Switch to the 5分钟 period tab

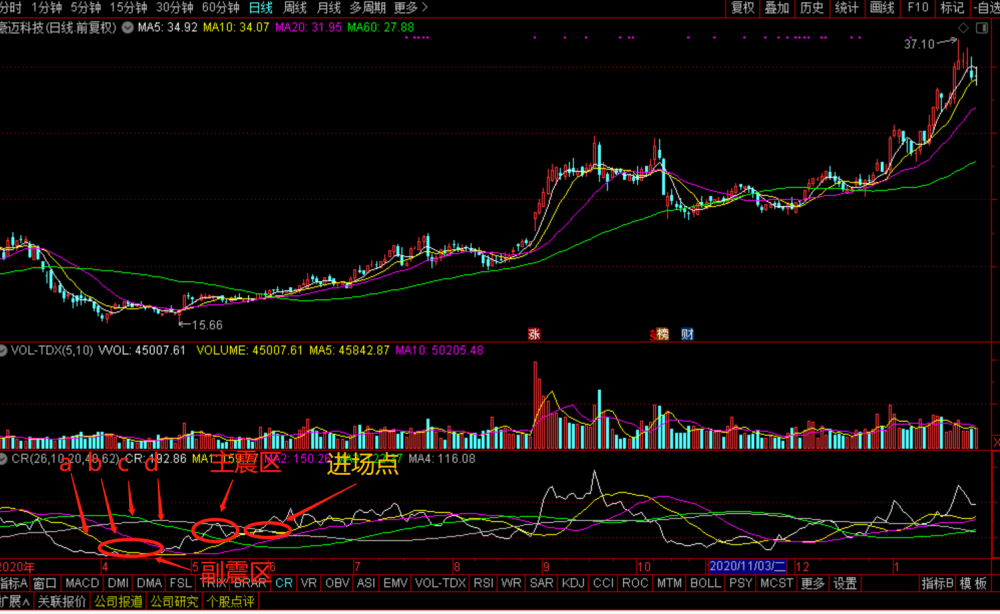pos(85,8)
